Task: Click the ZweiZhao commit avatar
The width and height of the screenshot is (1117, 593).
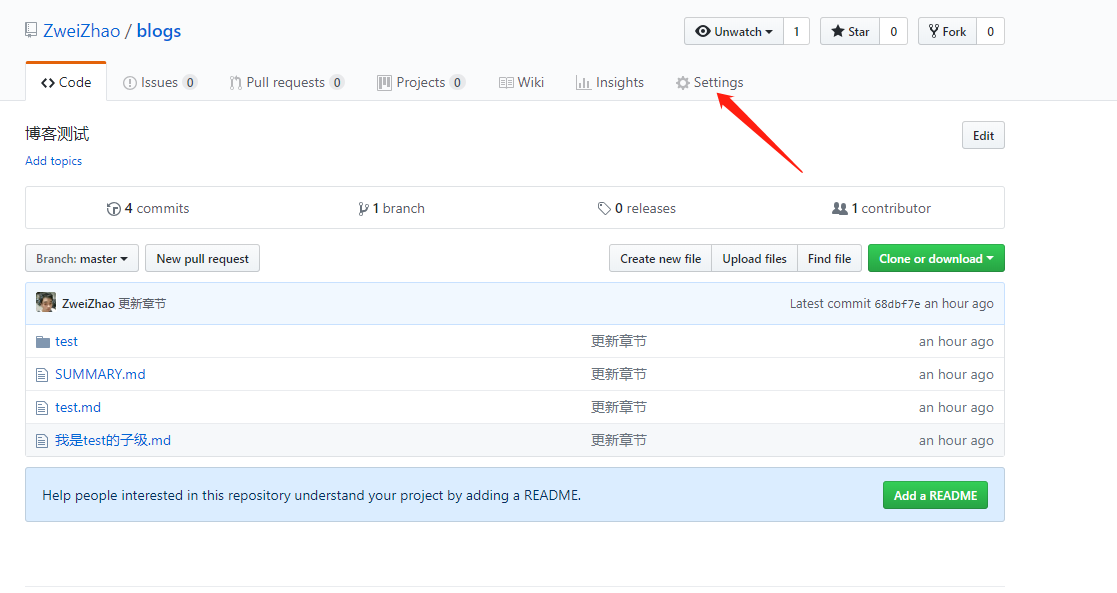Action: tap(45, 301)
